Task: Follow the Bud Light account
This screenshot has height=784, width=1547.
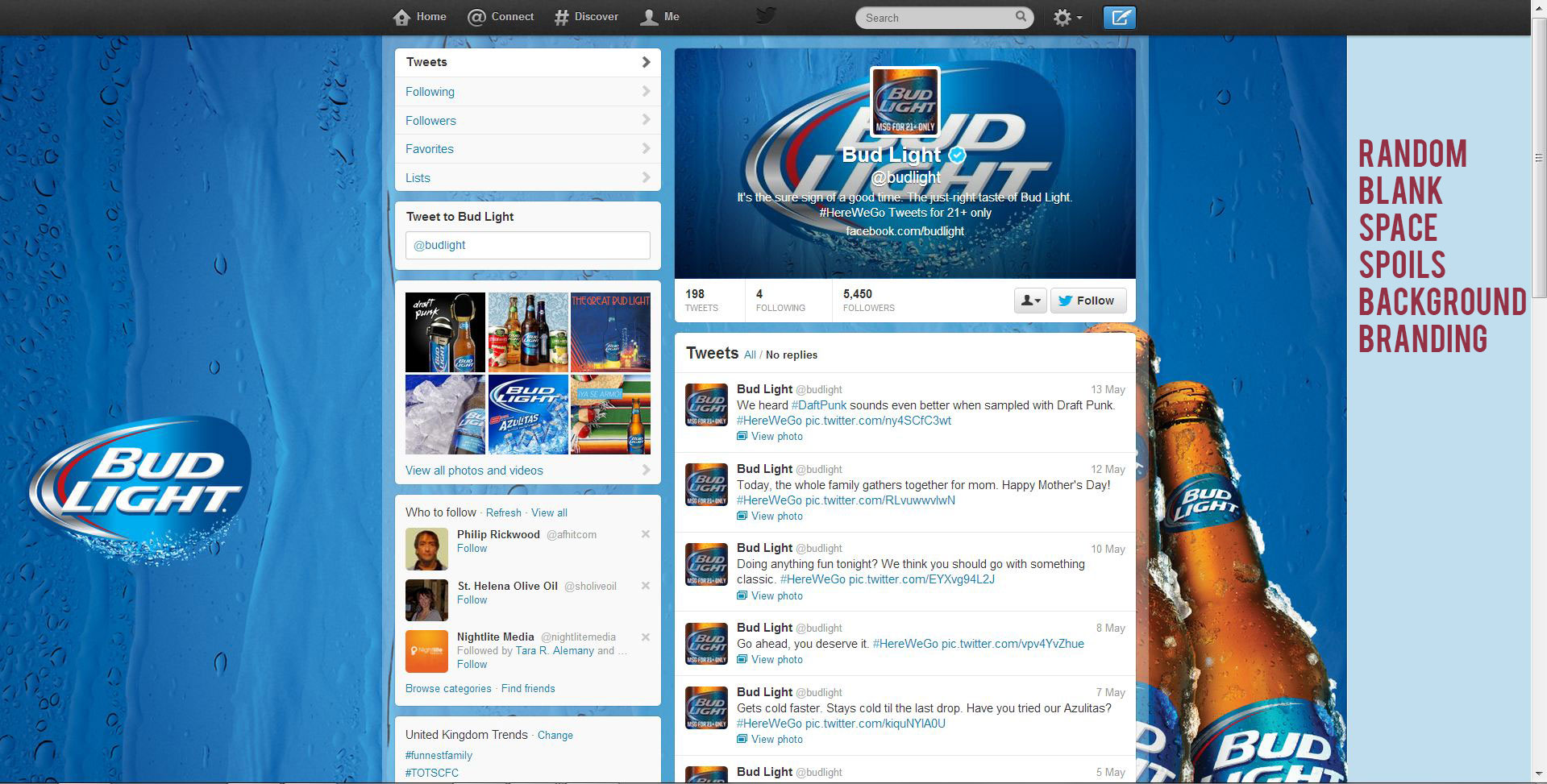Action: [1088, 301]
